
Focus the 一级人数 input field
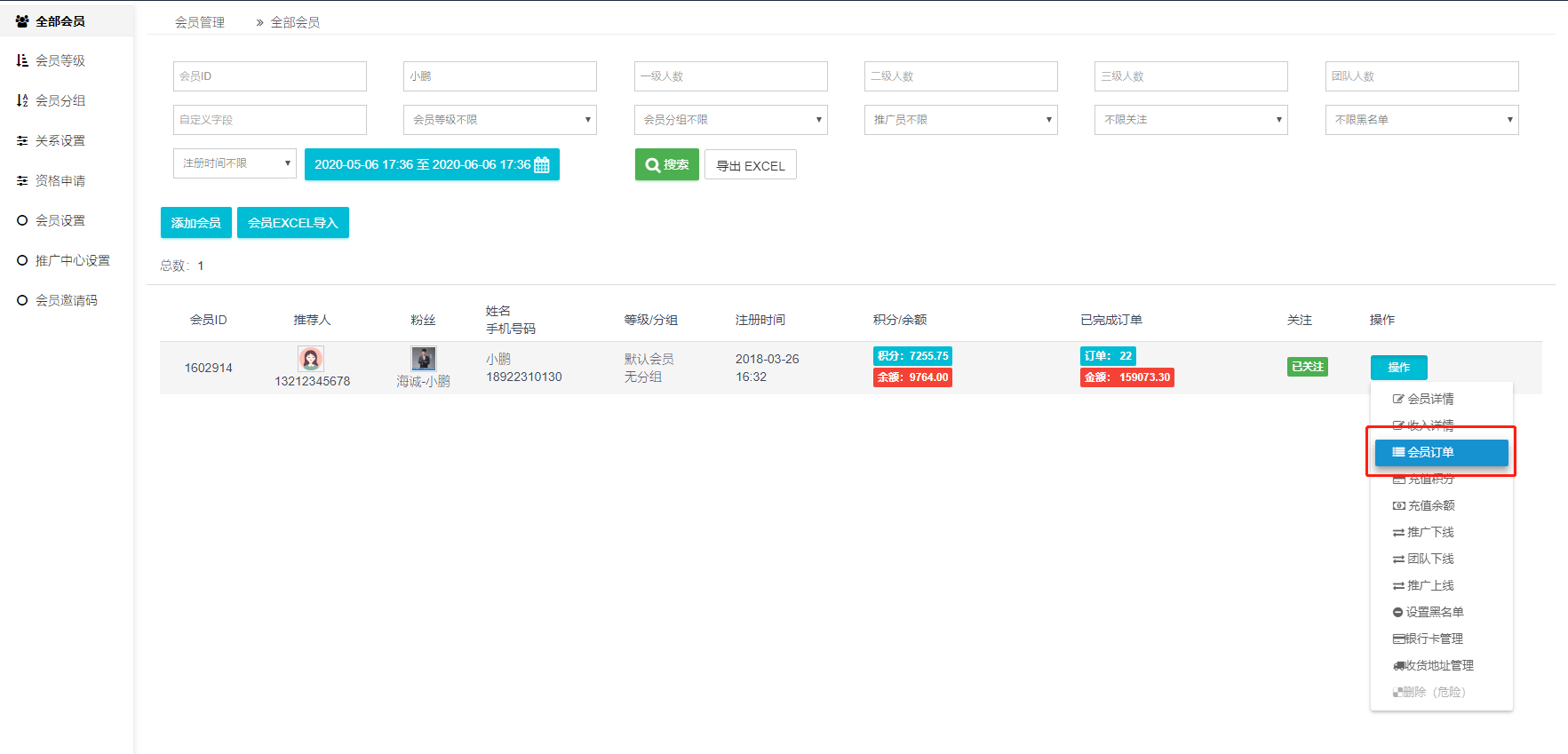tap(731, 76)
